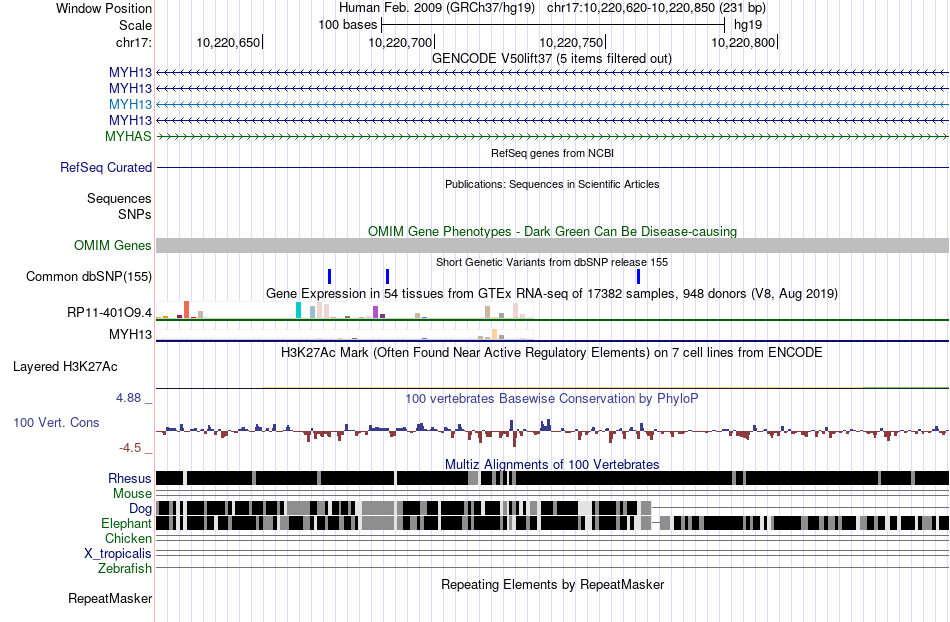This screenshot has width=950, height=622.
Task: Click the light blue MYH13 transcript label
Action: coord(130,104)
